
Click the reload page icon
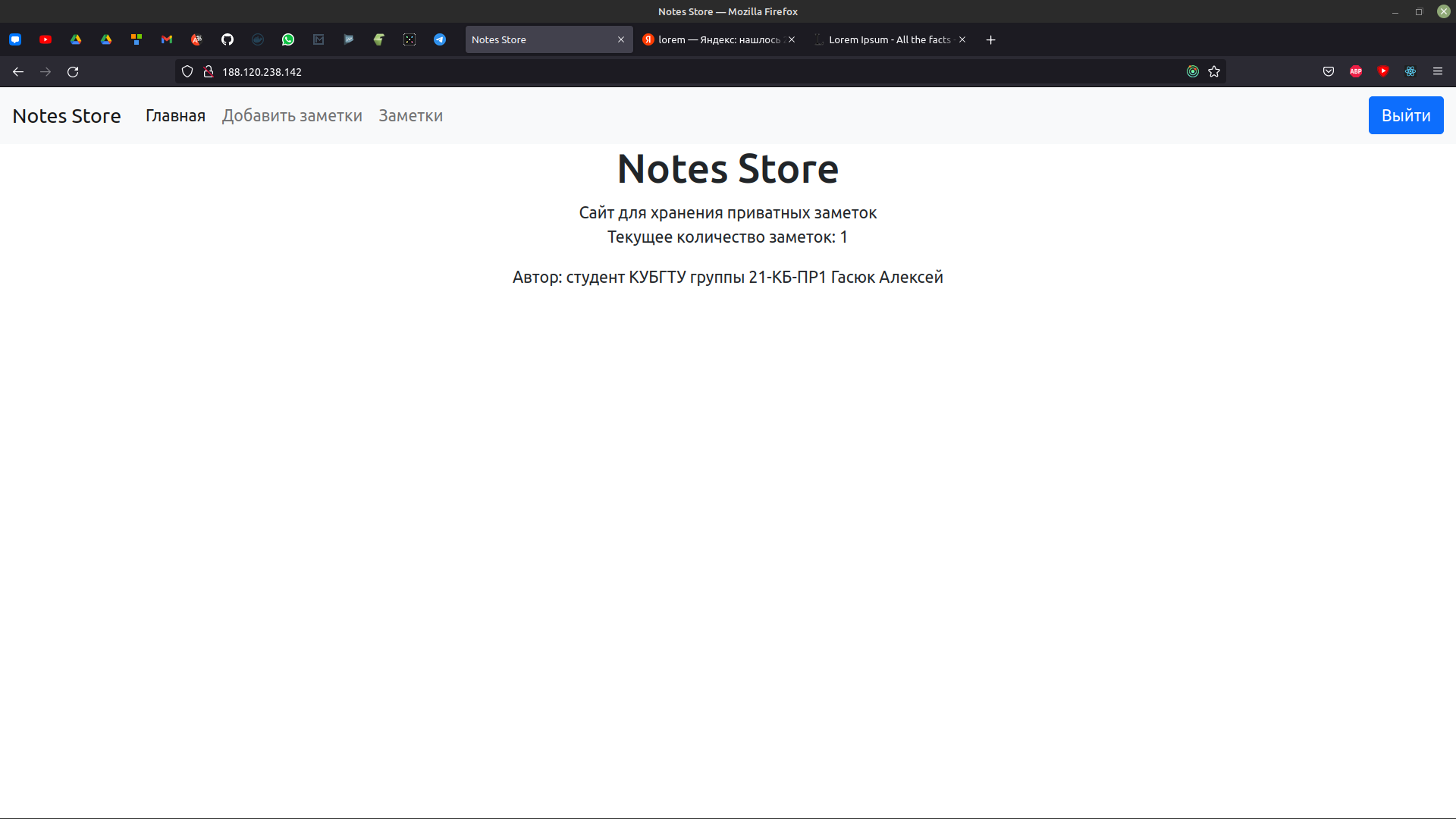(x=73, y=71)
